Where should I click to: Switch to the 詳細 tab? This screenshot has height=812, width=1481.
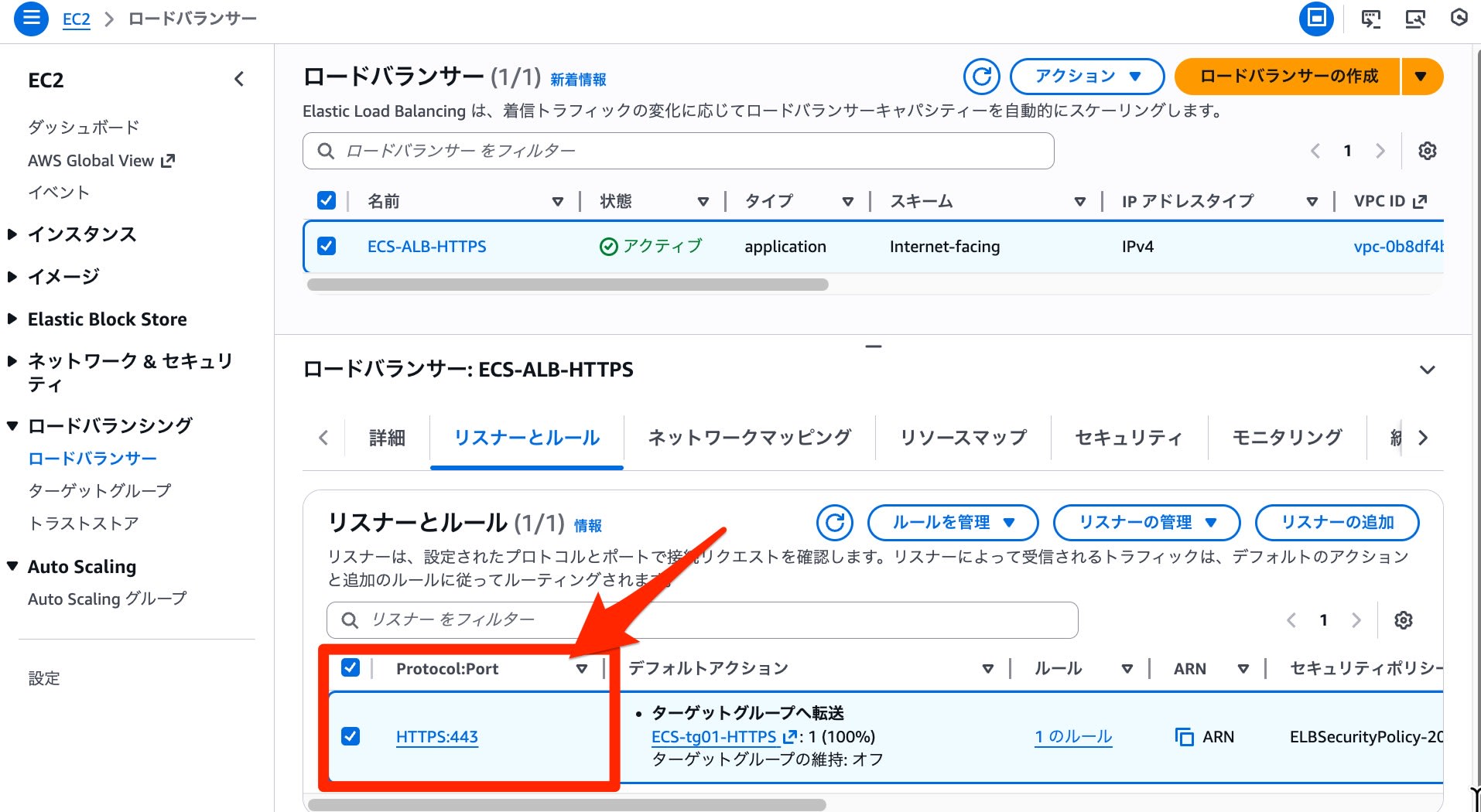(x=387, y=438)
